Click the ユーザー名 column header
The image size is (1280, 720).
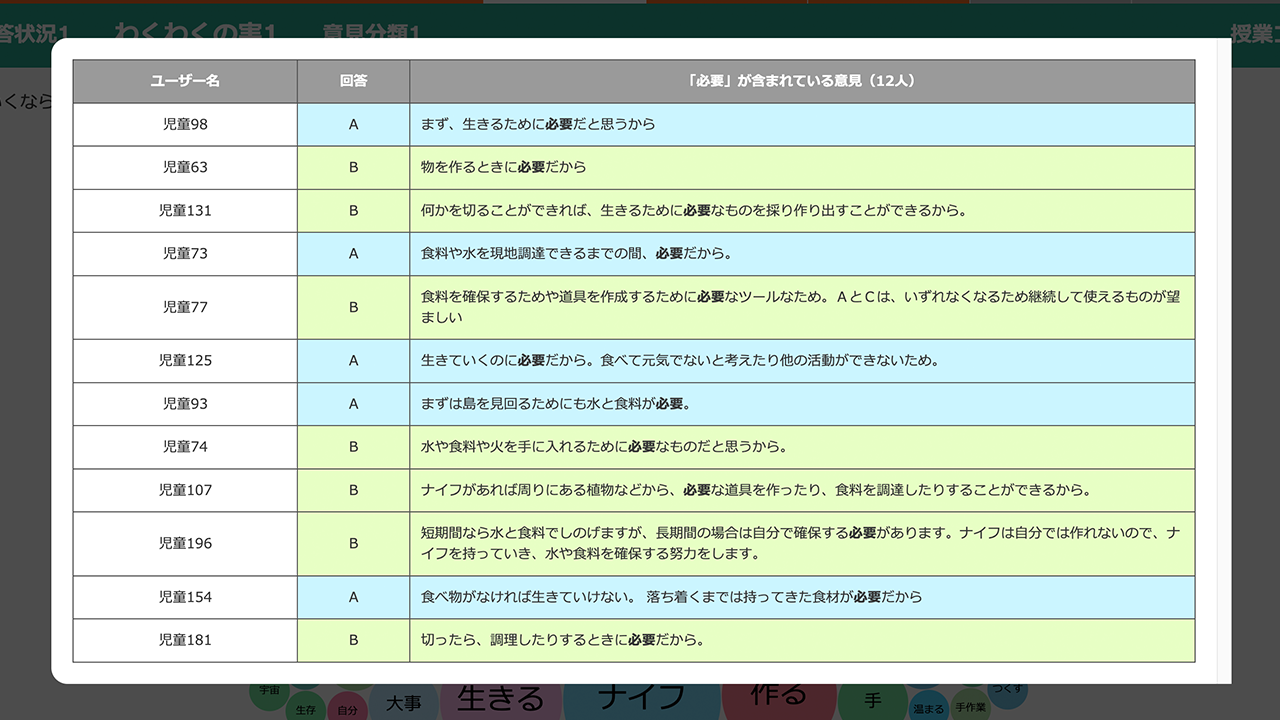[185, 81]
